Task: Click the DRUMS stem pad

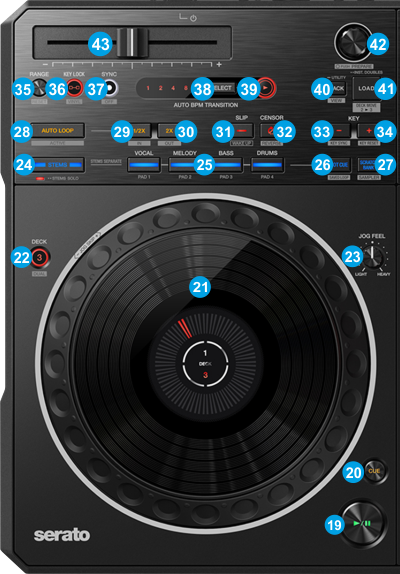Action: tap(267, 165)
